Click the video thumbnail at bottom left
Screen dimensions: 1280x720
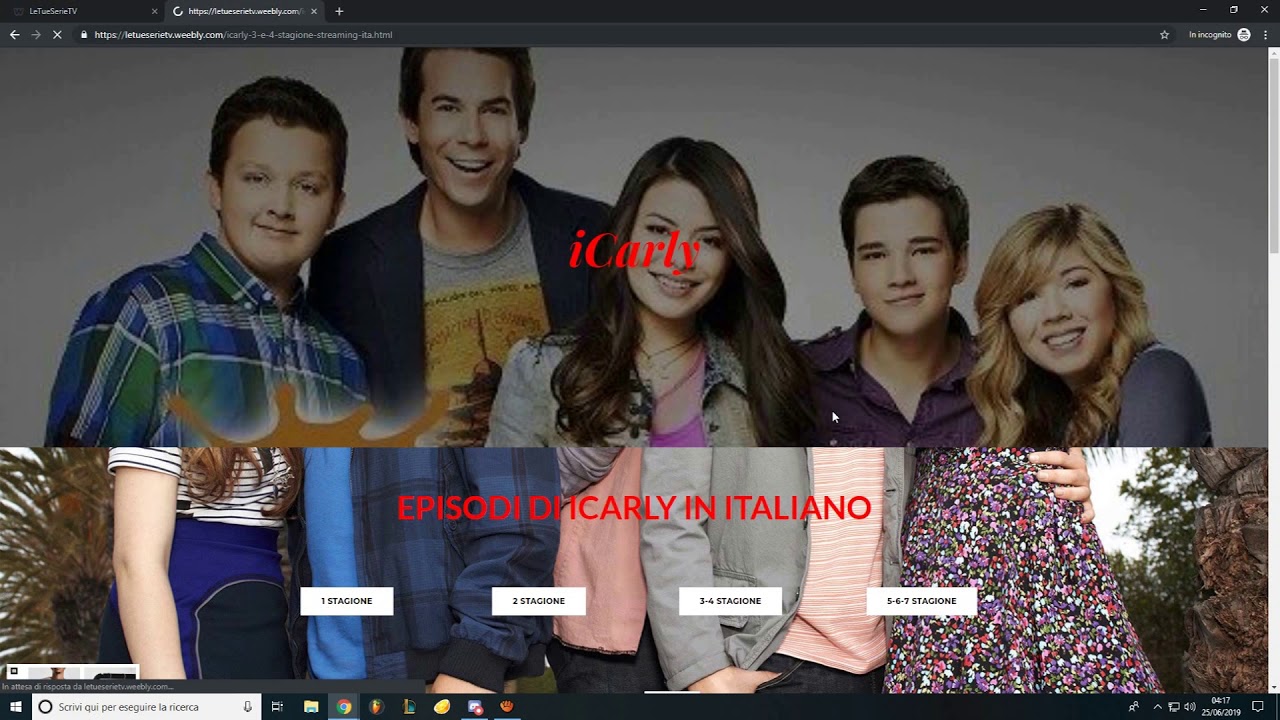(x=71, y=672)
